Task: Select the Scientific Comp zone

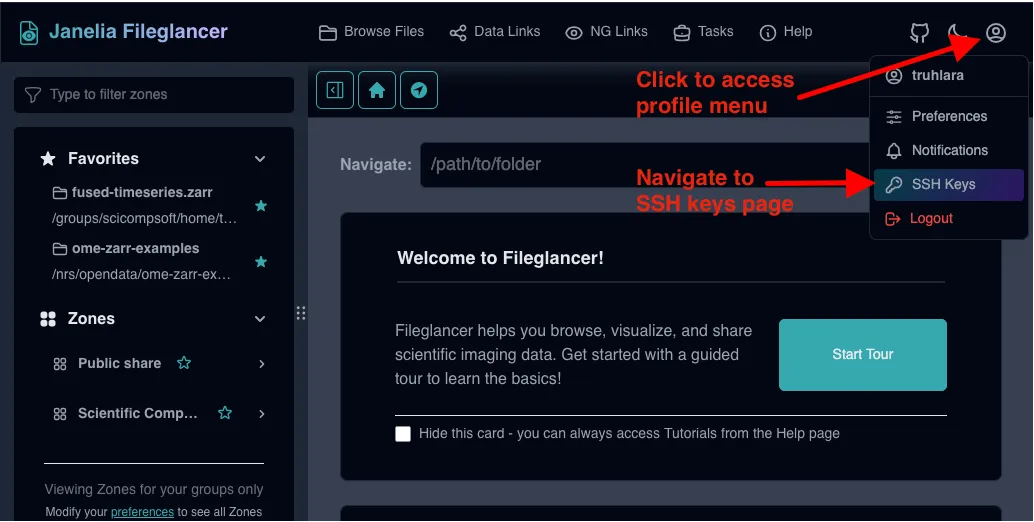Action: 138,413
